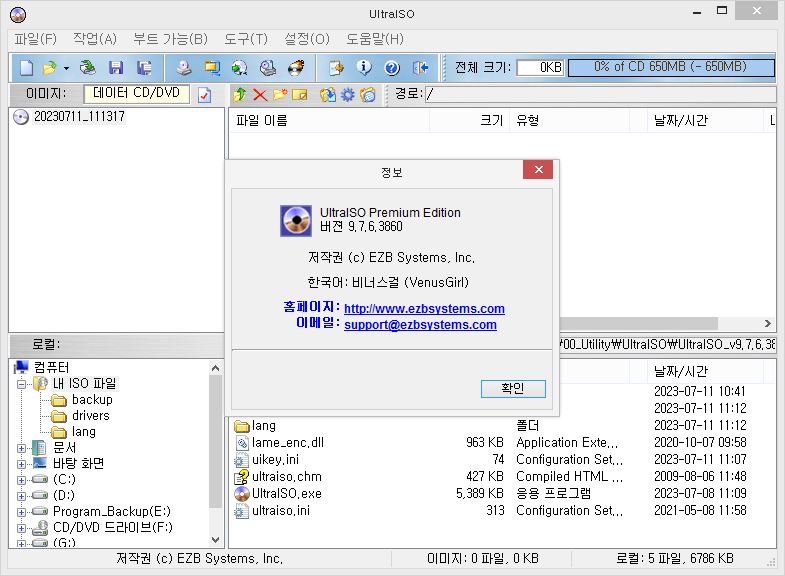
Task: Click the Exit door icon in toolbar
Action: (420, 68)
